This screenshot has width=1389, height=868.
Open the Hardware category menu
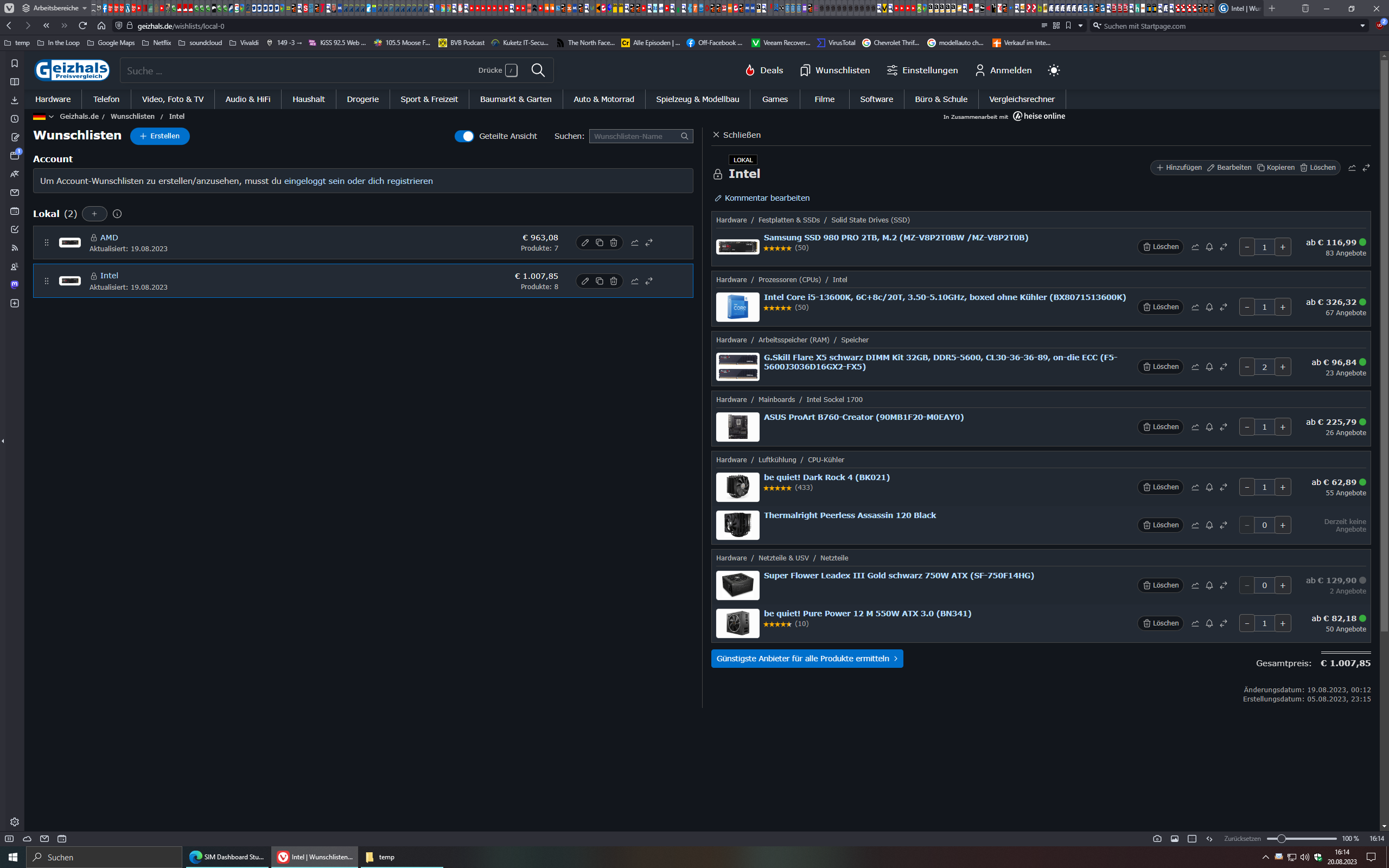coord(53,99)
